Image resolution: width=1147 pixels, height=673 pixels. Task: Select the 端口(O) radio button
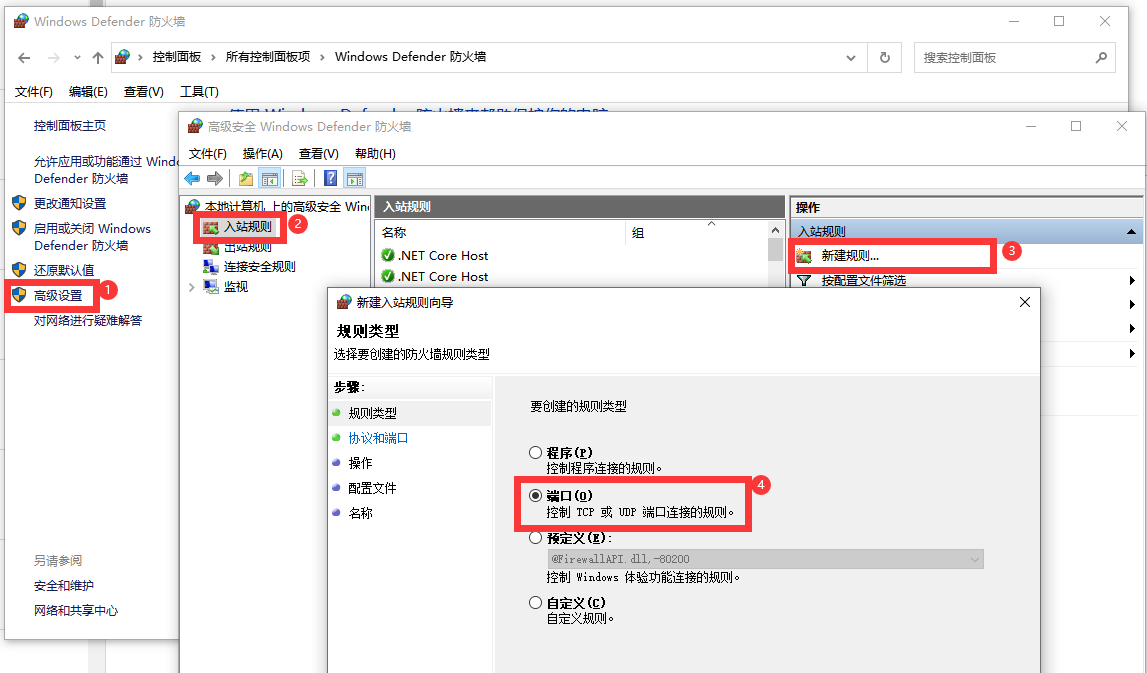536,496
